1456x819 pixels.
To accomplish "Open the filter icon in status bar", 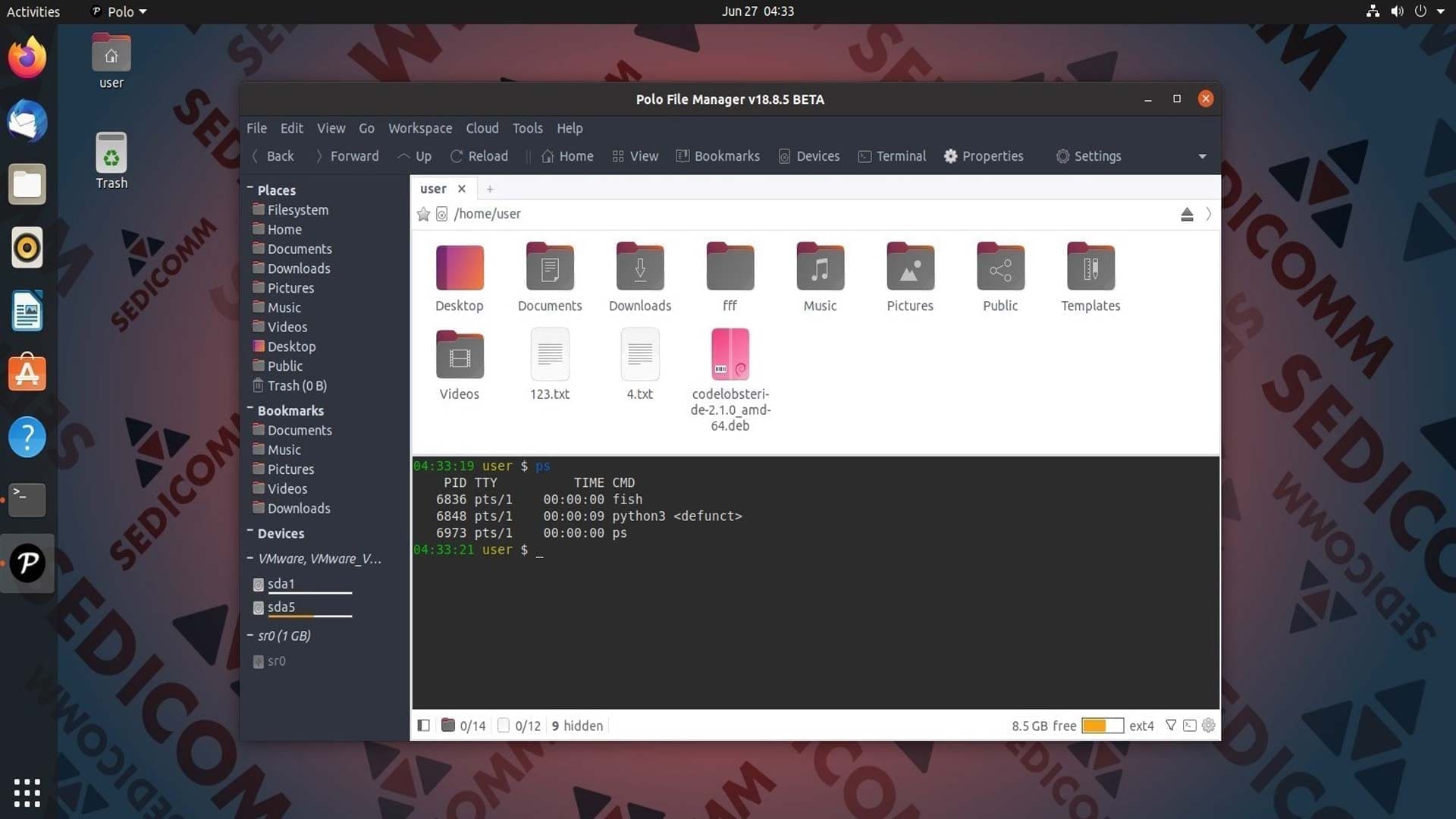I will pyautogui.click(x=1171, y=726).
